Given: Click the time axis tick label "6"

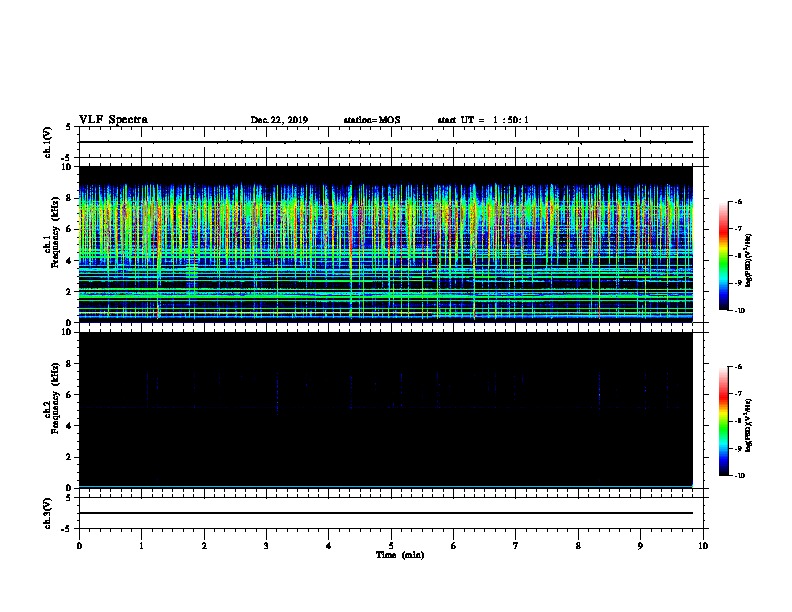Looking at the screenshot, I should pos(454,546).
